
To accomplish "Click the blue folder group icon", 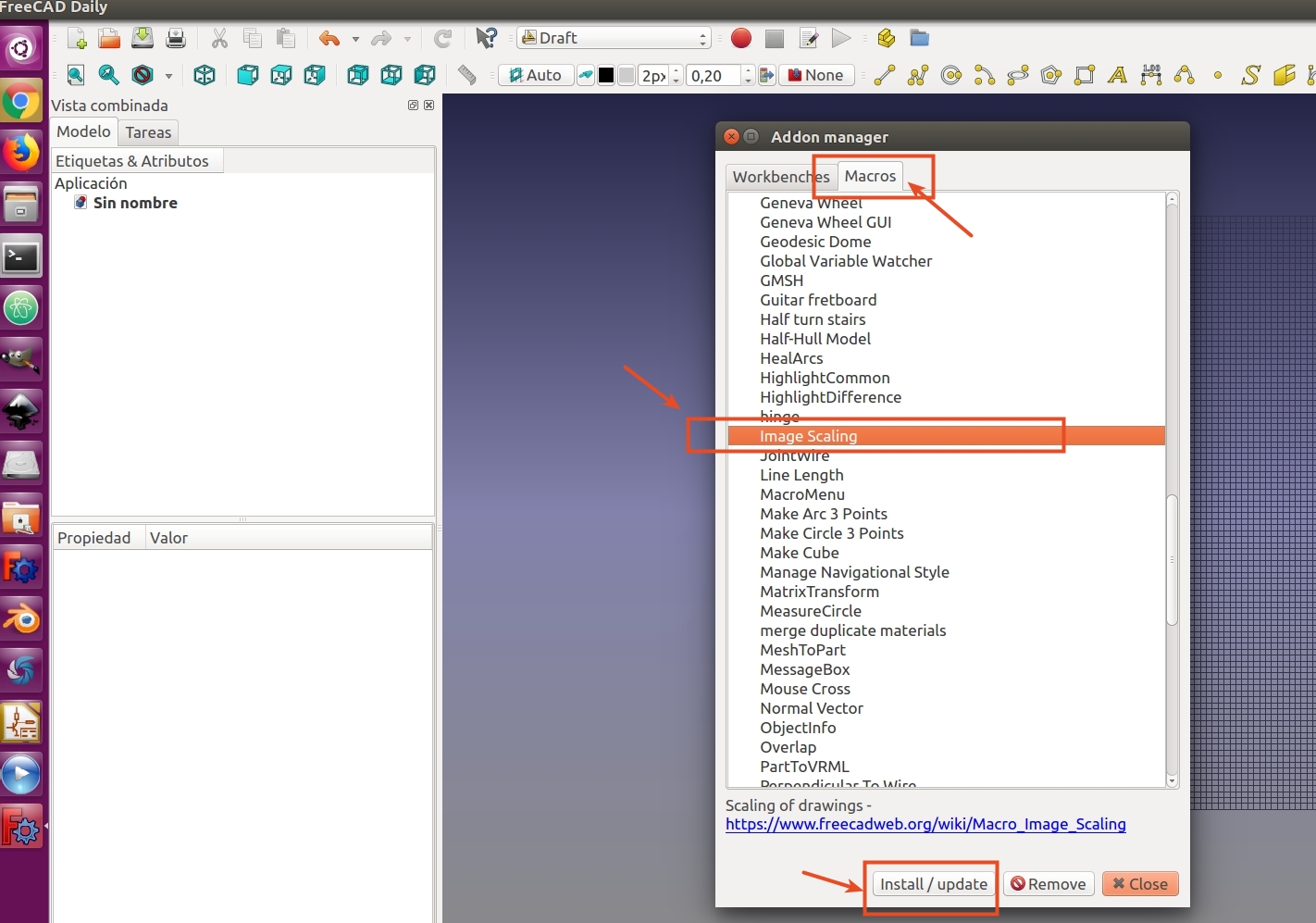I will click(x=919, y=39).
